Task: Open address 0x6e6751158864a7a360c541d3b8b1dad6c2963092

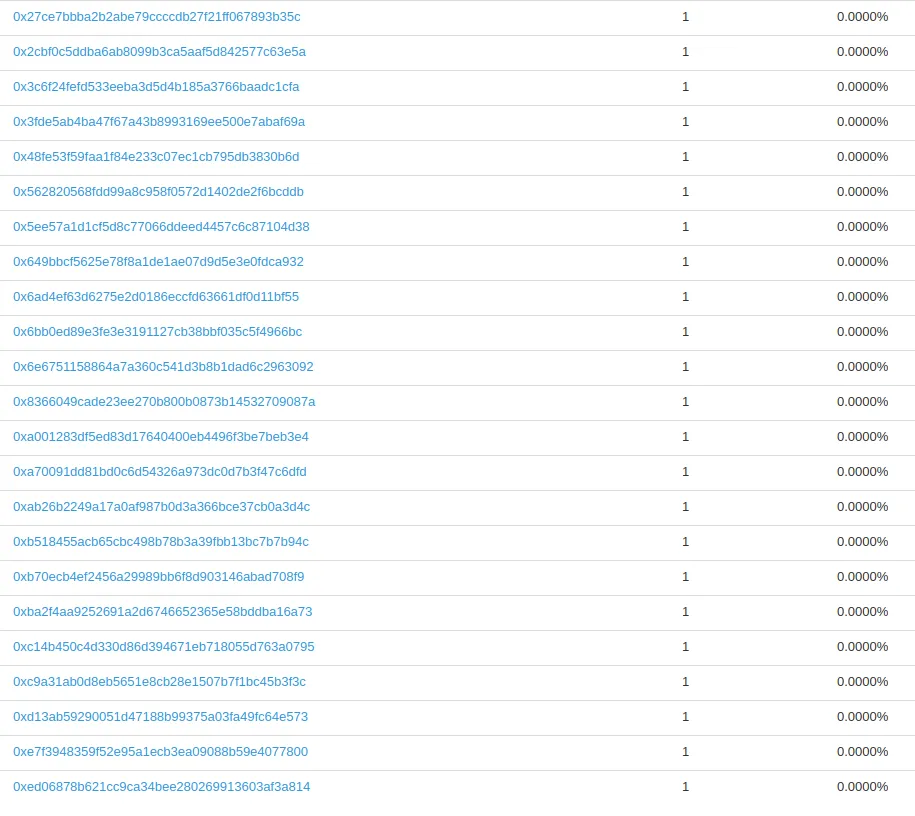Action: coord(163,367)
